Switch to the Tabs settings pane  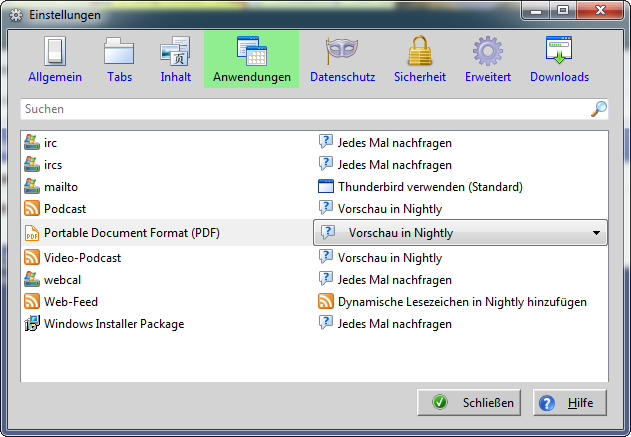click(119, 59)
